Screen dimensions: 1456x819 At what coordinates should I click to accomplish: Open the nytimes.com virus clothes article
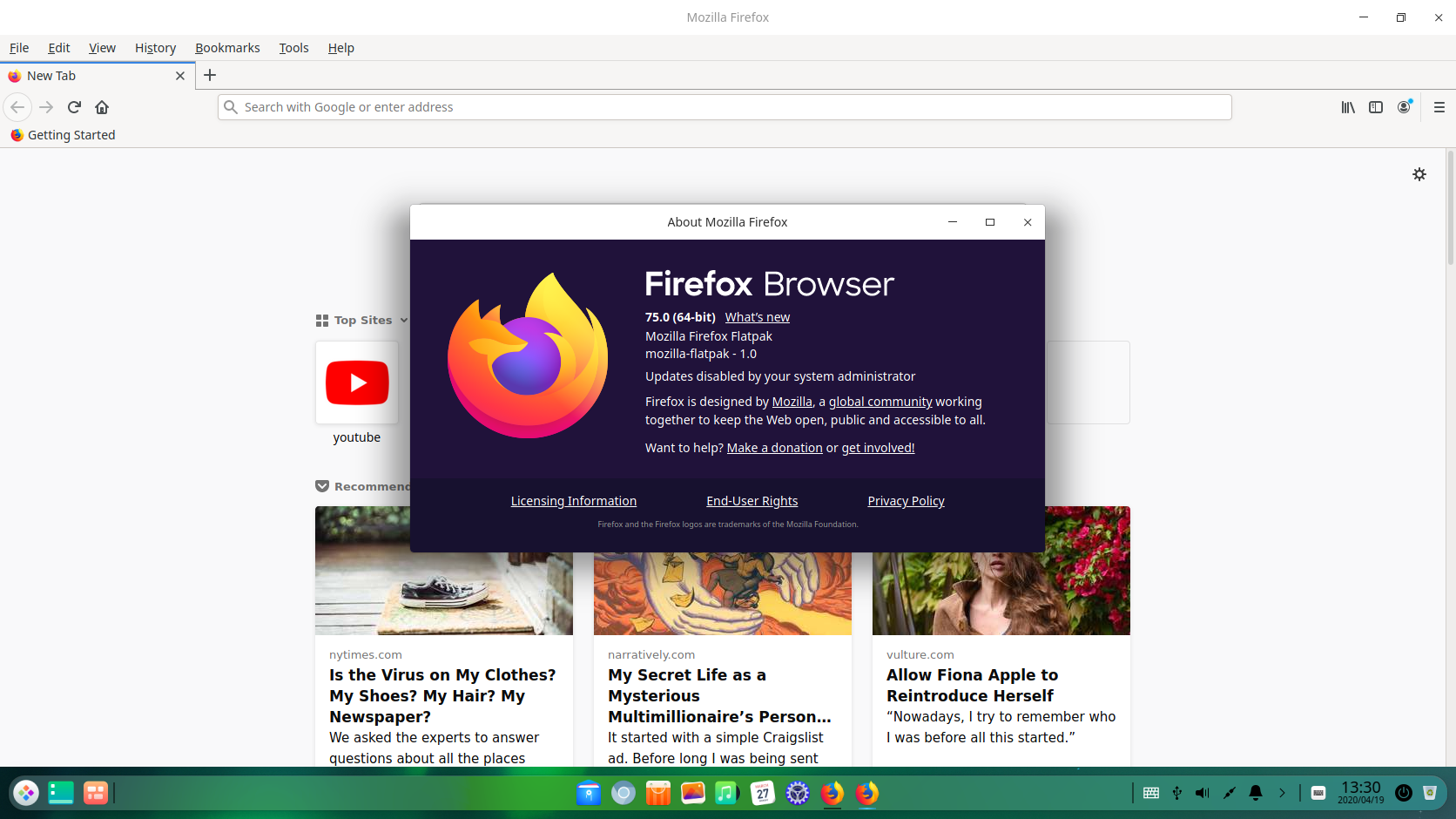pyautogui.click(x=443, y=696)
